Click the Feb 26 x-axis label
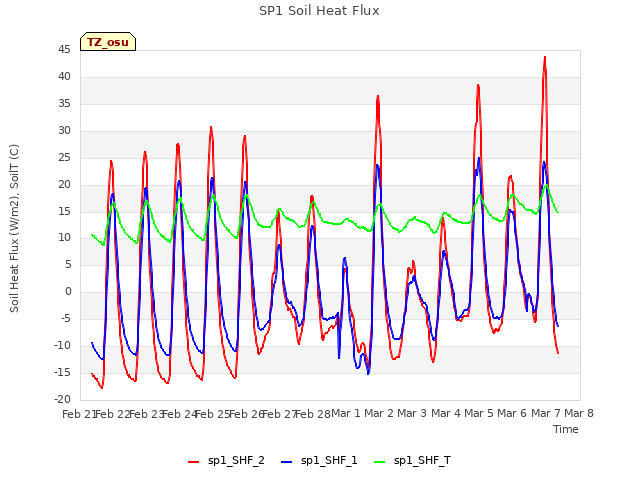This screenshot has width=640, height=480. [x=246, y=414]
